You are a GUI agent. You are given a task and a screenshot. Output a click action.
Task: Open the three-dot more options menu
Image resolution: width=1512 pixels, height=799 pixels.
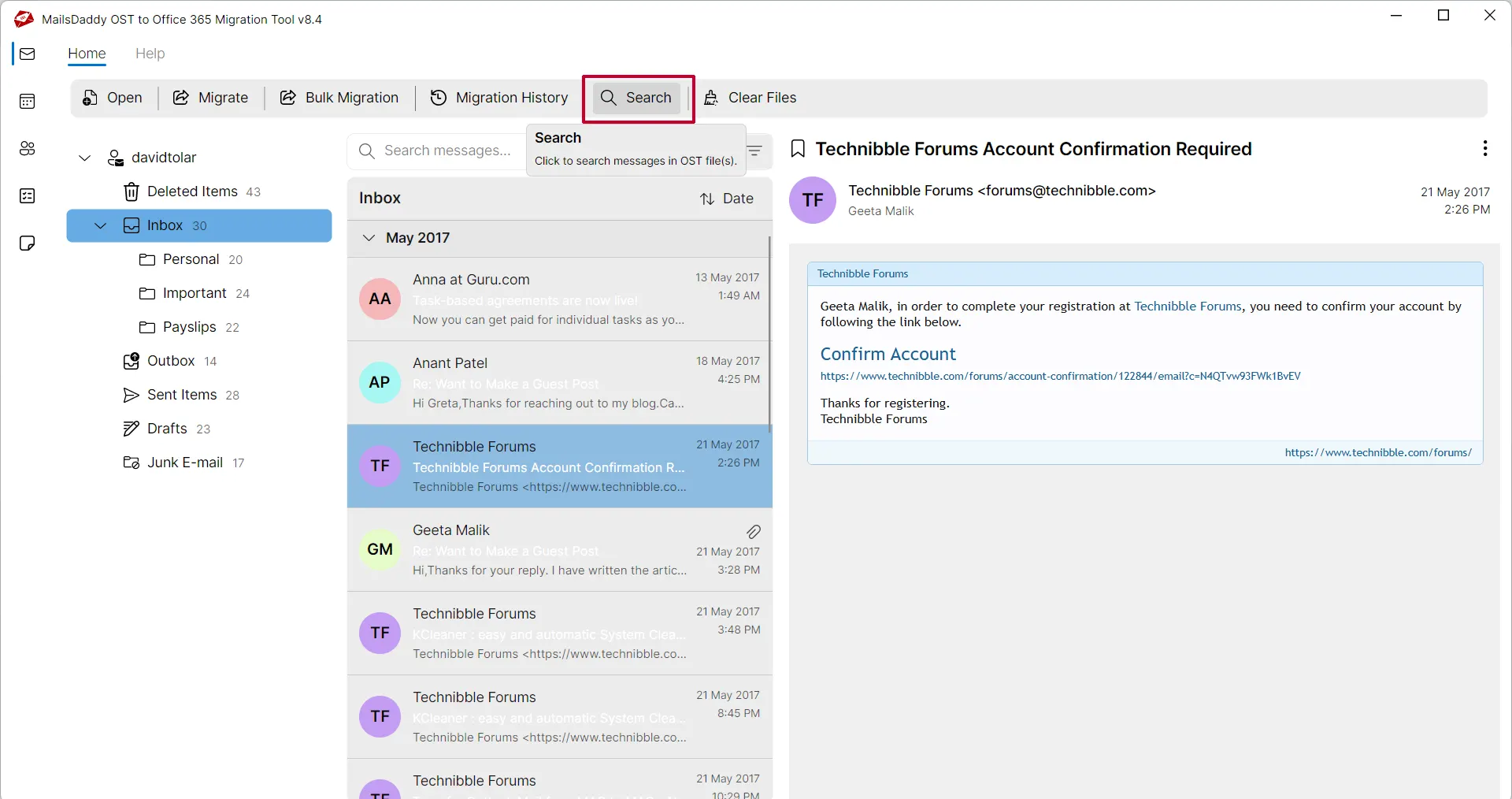(x=1484, y=149)
